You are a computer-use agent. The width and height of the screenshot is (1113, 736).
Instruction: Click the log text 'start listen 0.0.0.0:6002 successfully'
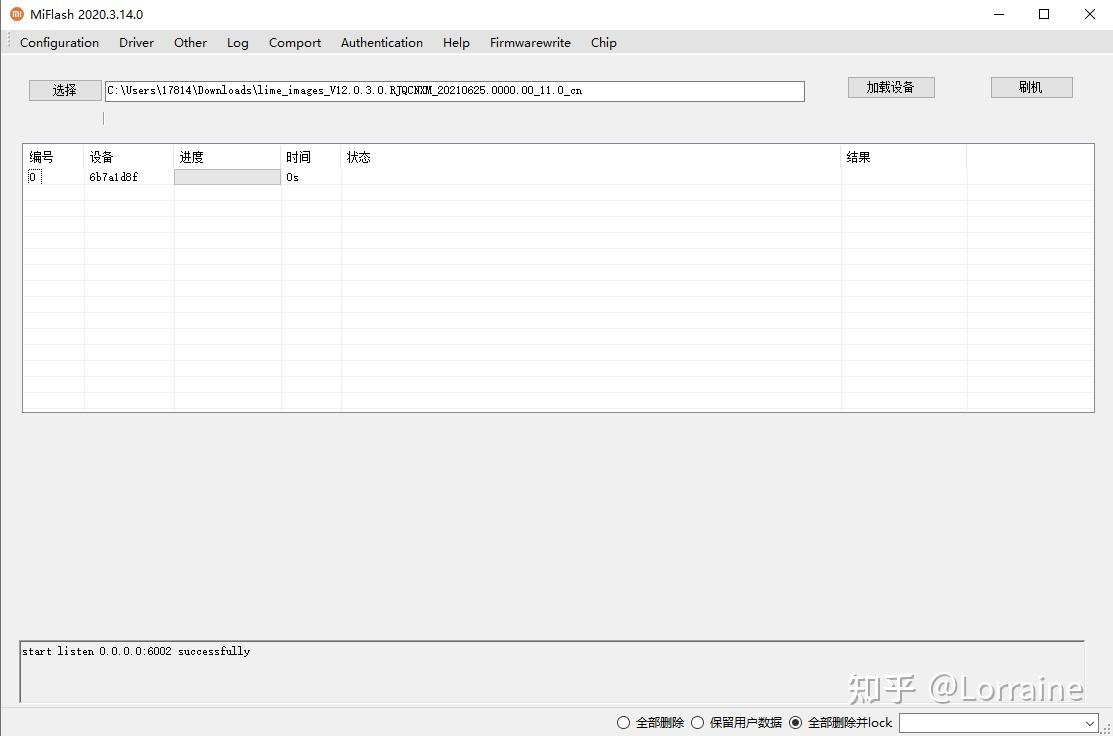(136, 651)
